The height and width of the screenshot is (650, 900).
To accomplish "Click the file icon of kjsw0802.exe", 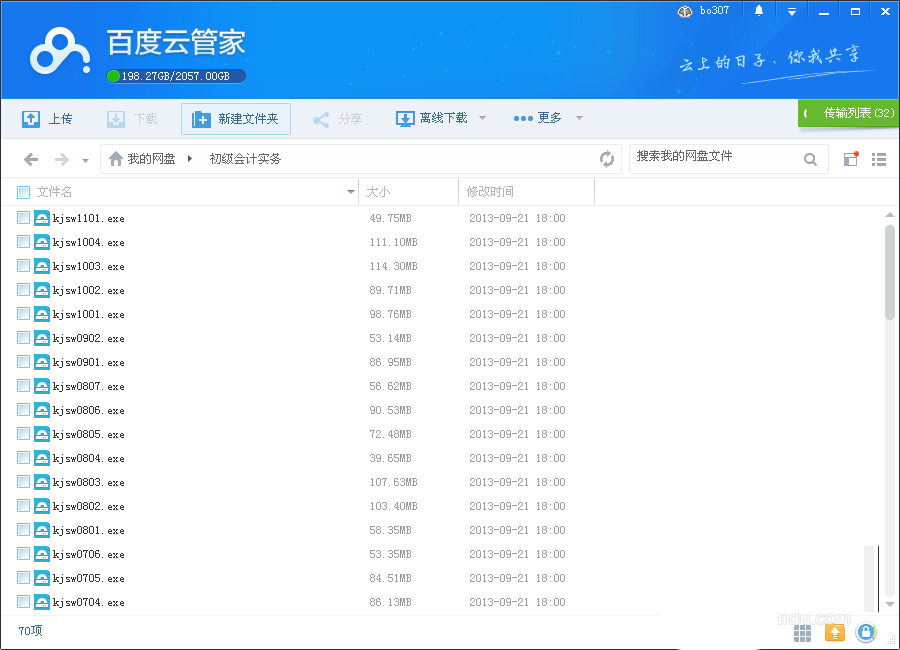I will [x=42, y=506].
